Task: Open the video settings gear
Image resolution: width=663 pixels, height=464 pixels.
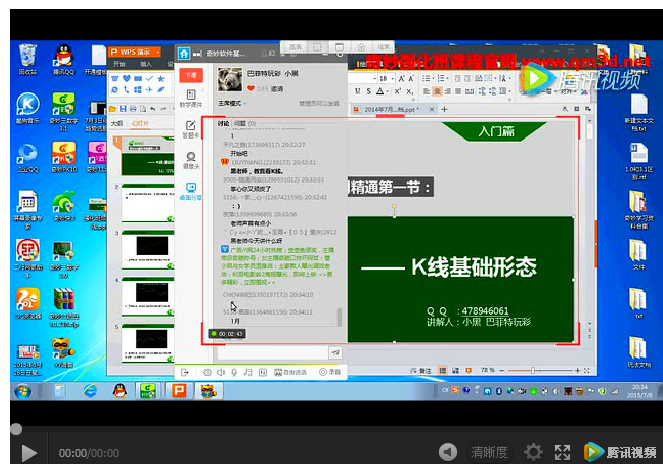Action: point(533,452)
